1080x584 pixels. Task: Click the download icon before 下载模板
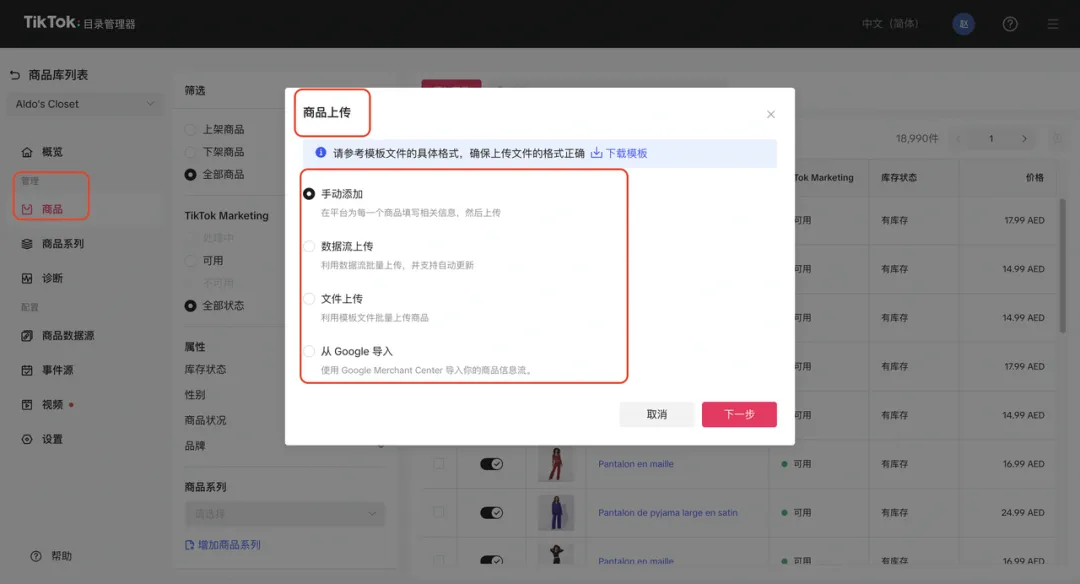point(596,153)
